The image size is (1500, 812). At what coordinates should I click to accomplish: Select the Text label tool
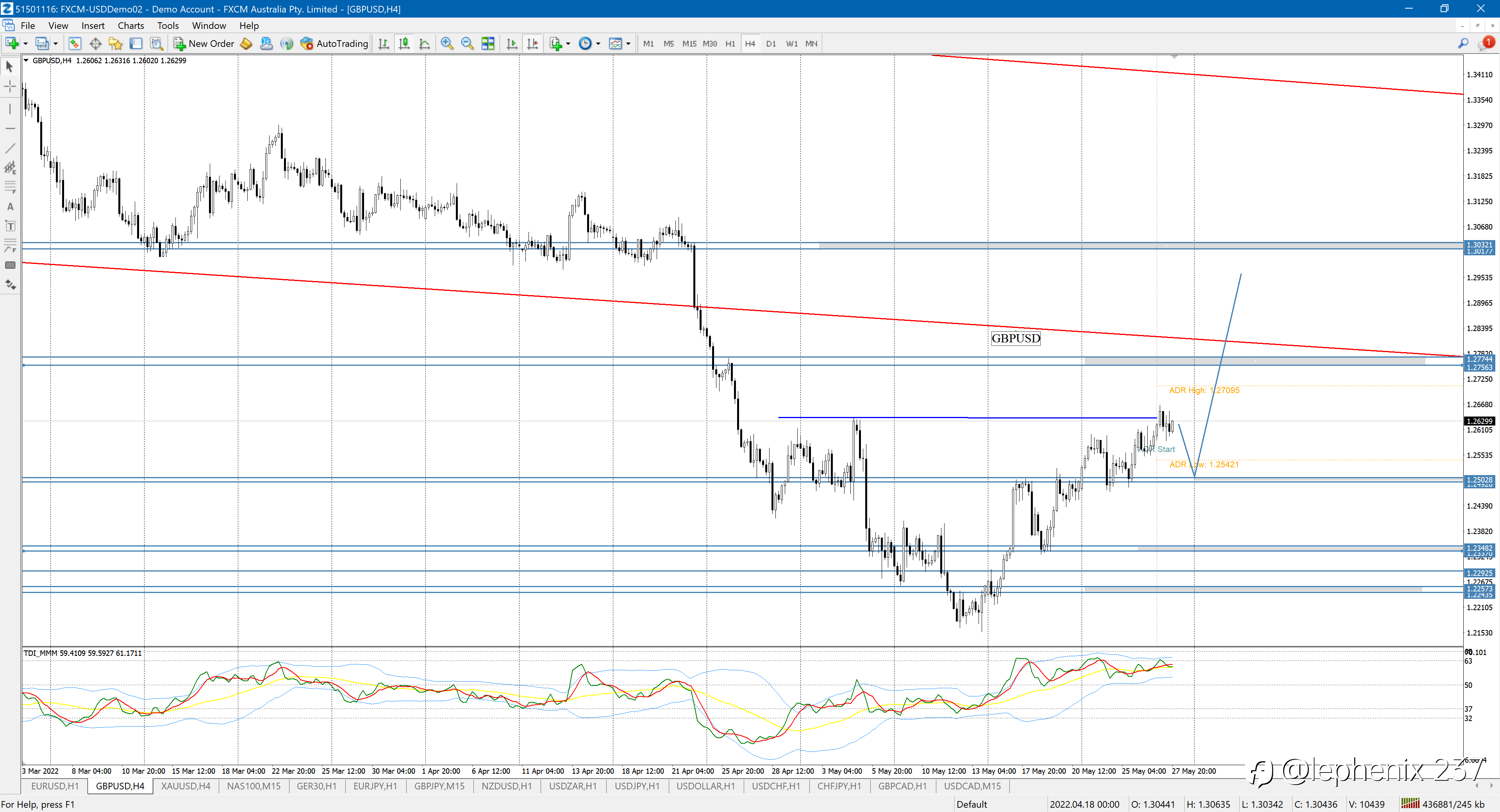point(10,226)
